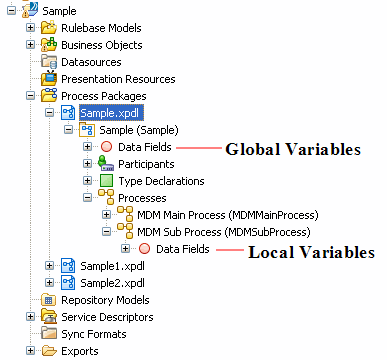Click the Repository Models folder icon
The image size is (387, 360).
click(x=49, y=300)
